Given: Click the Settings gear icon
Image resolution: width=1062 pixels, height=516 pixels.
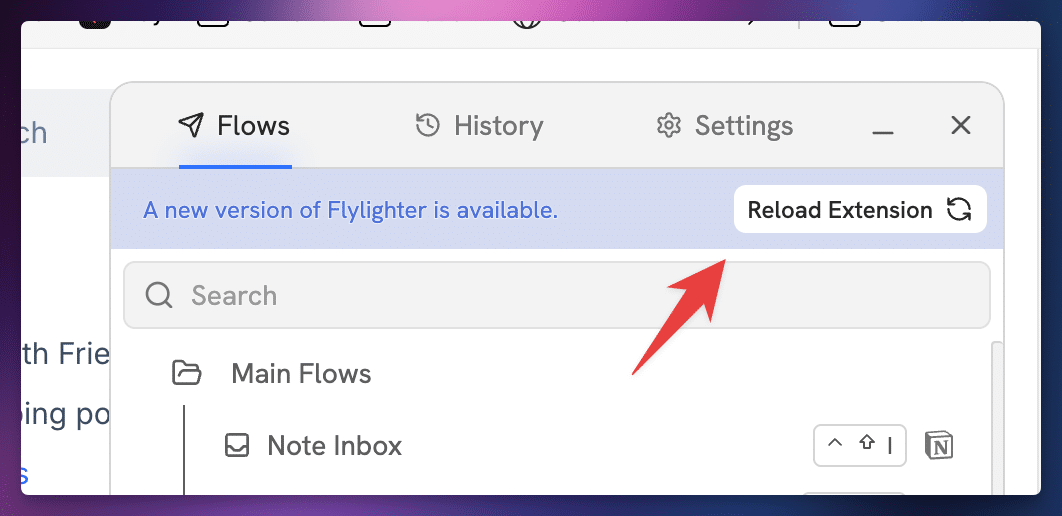Looking at the screenshot, I should pyautogui.click(x=668, y=126).
